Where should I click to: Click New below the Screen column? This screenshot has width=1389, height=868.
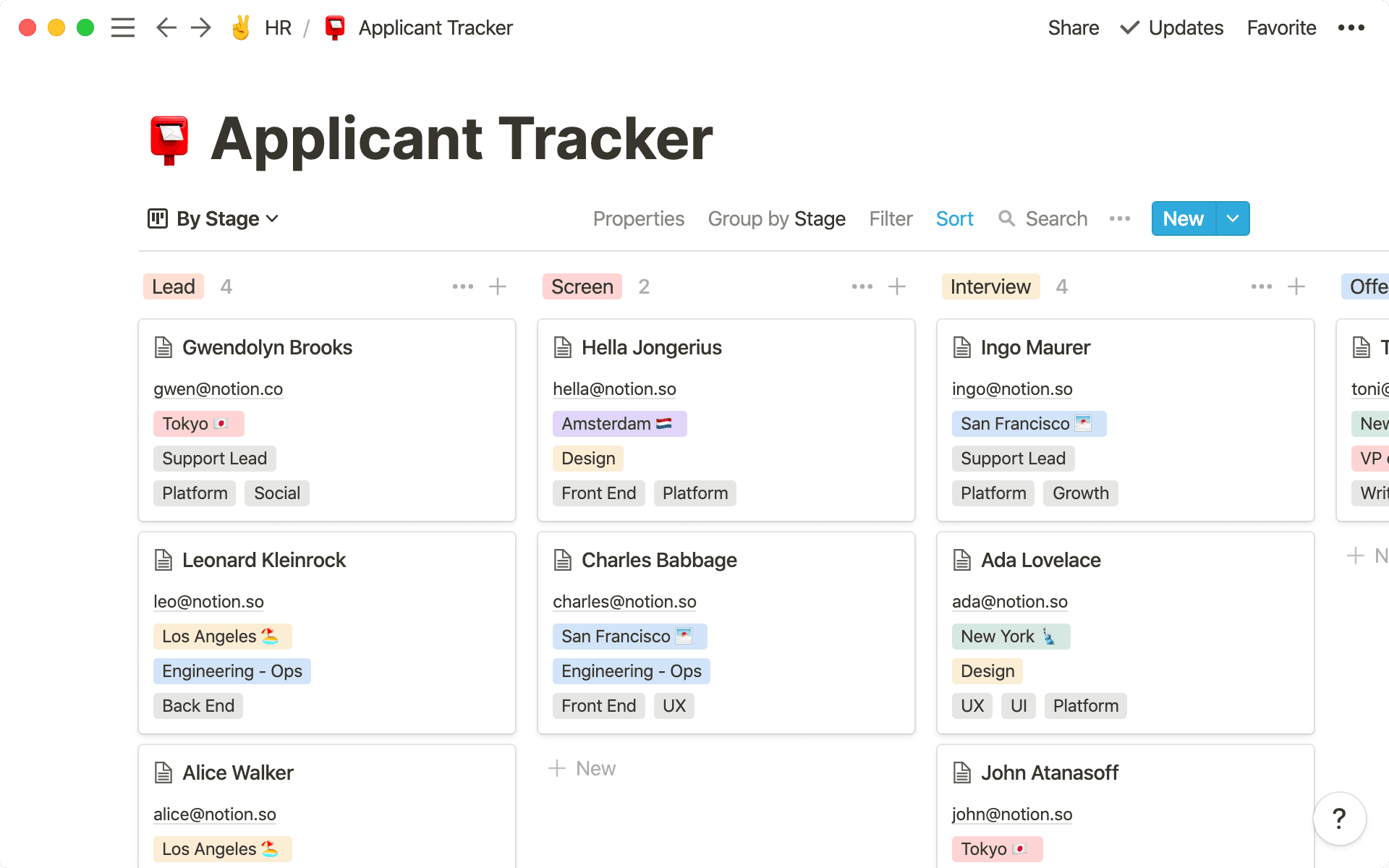point(582,767)
